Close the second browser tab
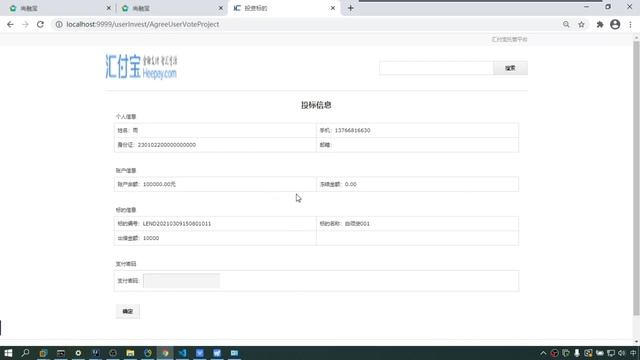The width and height of the screenshot is (640, 360). tap(221, 8)
